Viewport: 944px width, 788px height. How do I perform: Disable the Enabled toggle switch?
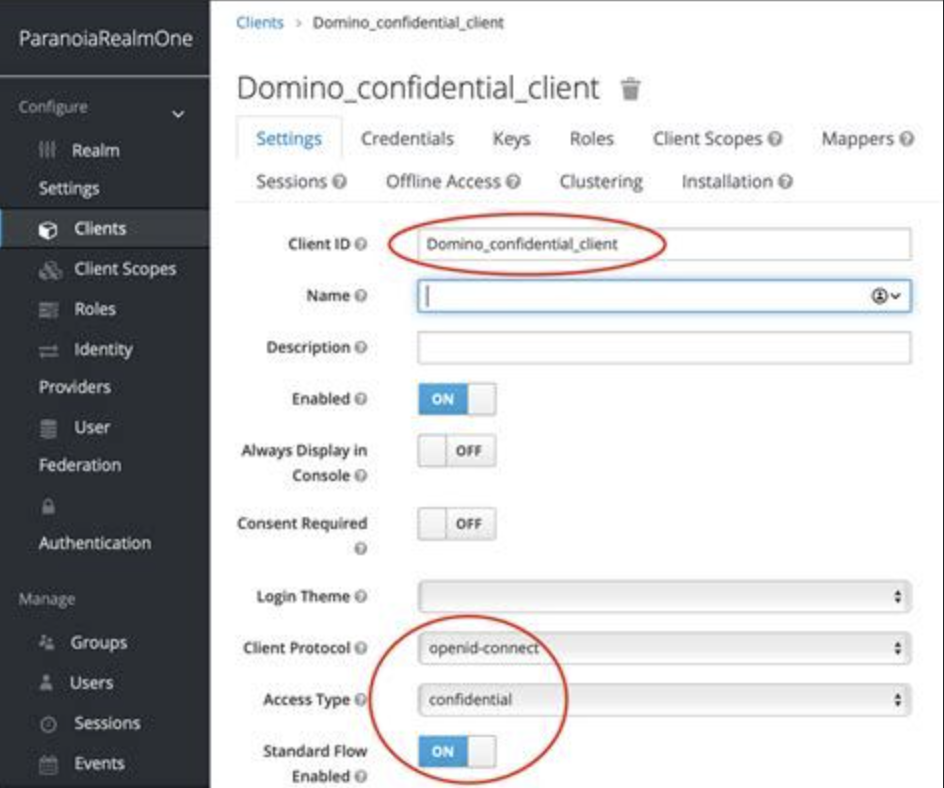tap(456, 399)
